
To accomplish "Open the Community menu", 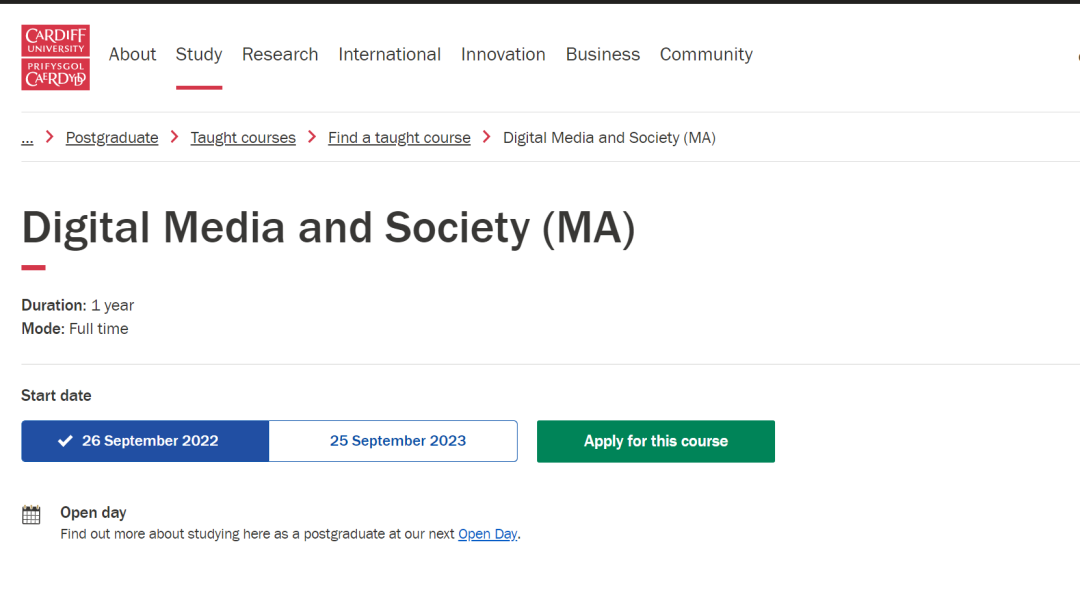I will click(706, 55).
